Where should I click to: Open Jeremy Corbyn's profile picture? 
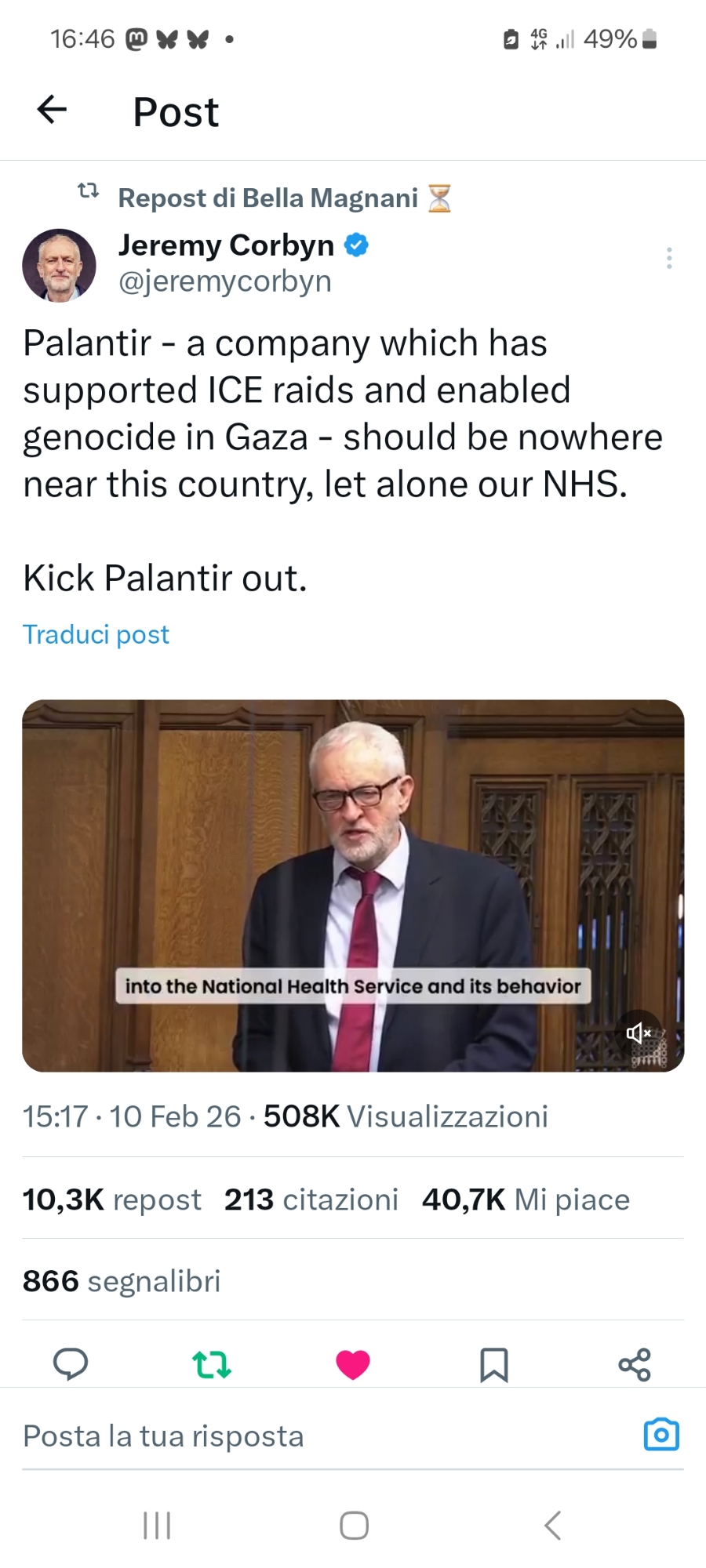60,266
